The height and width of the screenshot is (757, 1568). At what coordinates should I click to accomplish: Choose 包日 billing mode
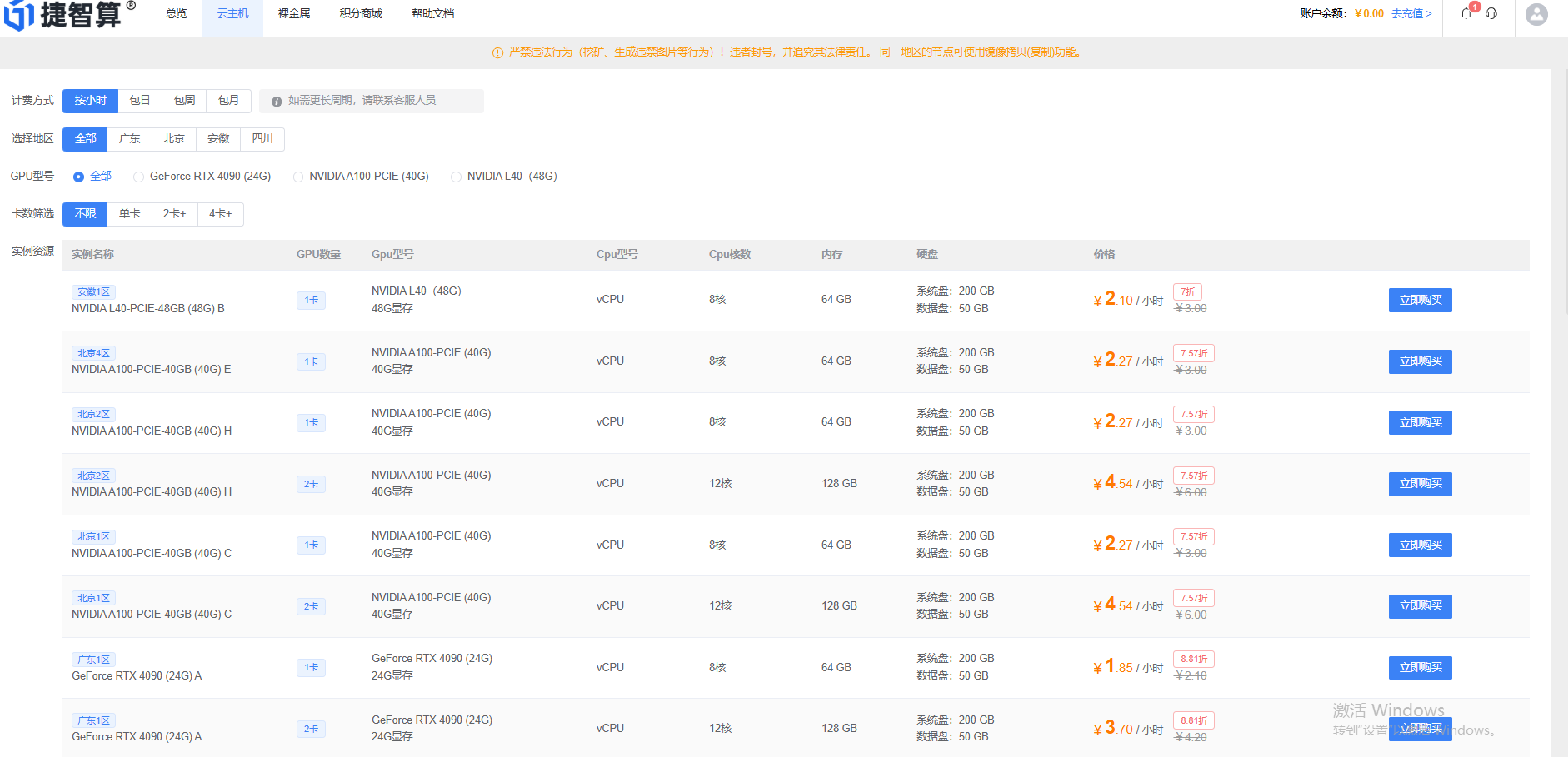pos(140,101)
